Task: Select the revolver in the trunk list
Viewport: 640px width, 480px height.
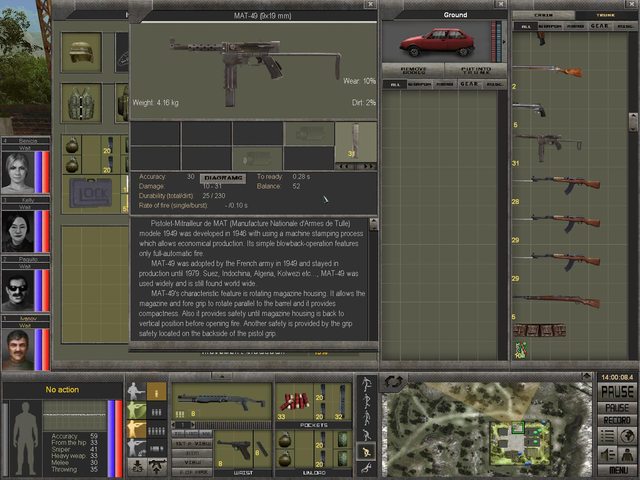Action: pyautogui.click(x=530, y=109)
